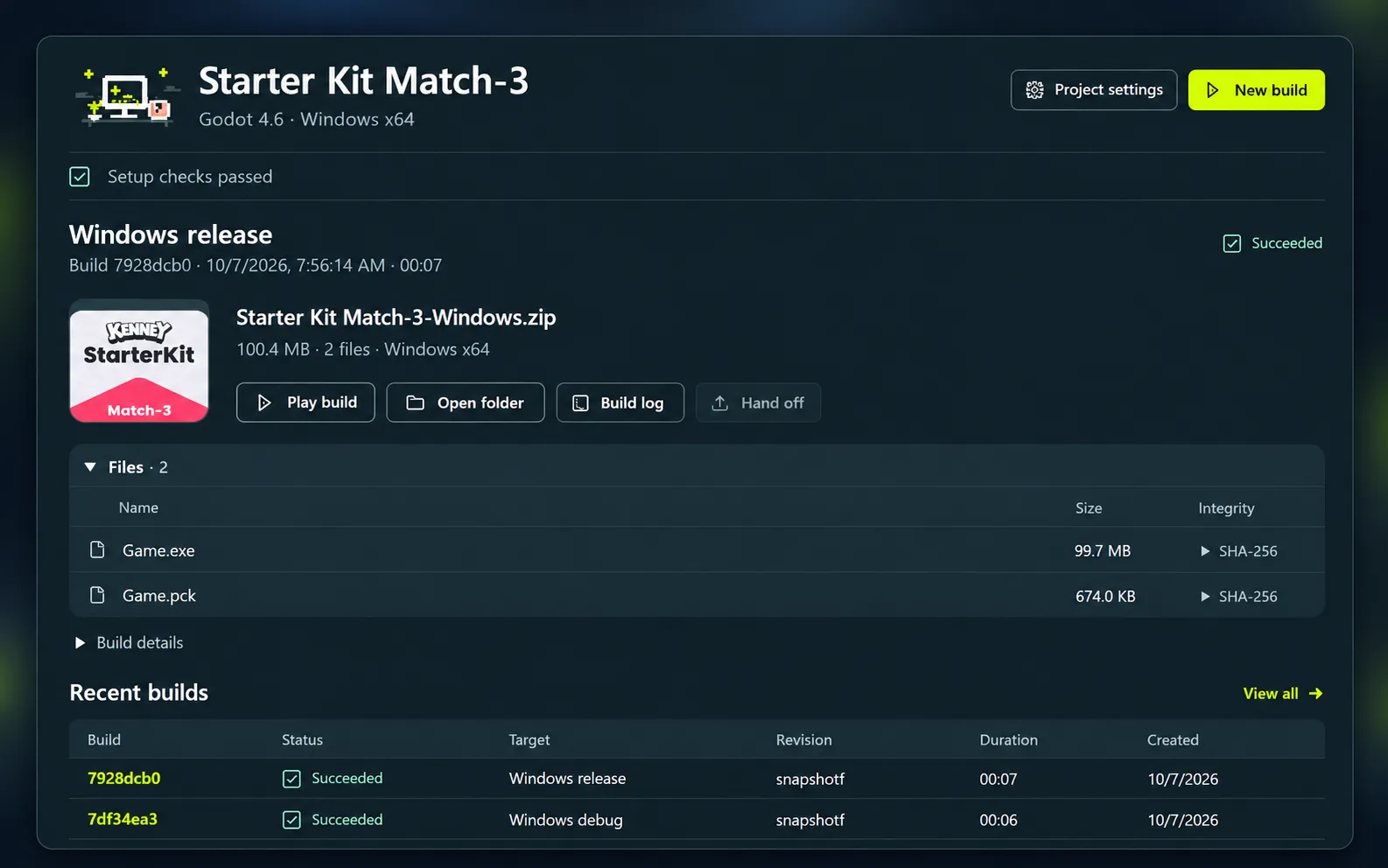Click the Succeeded checkmark for Windows release header
The height and width of the screenshot is (868, 1388).
[1231, 243]
